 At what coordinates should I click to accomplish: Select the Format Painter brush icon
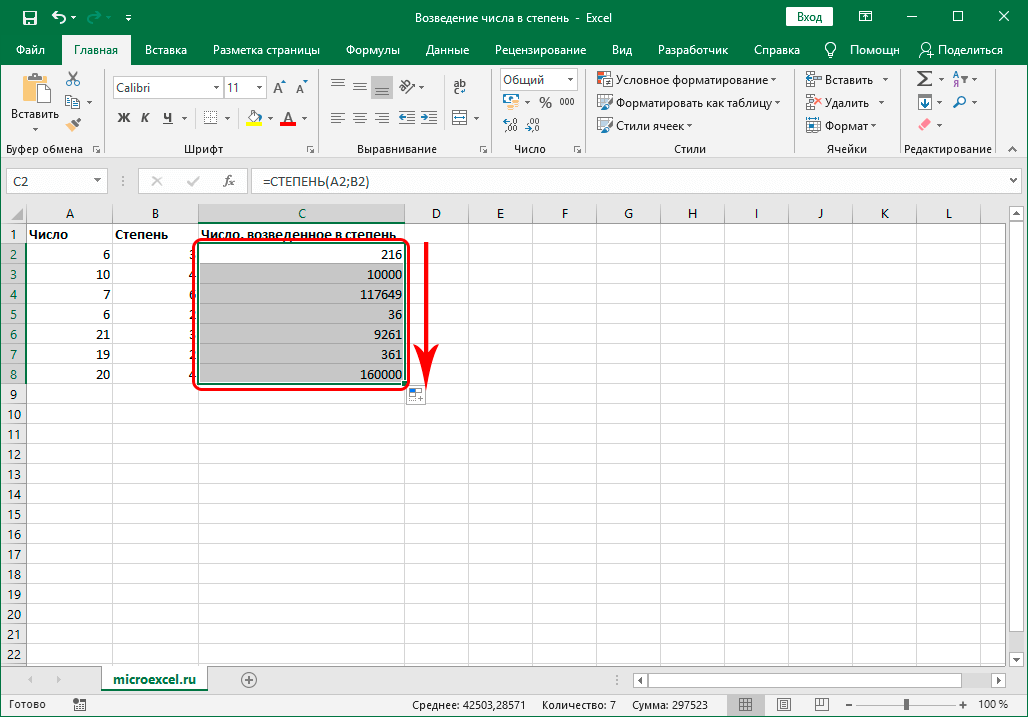pos(73,124)
